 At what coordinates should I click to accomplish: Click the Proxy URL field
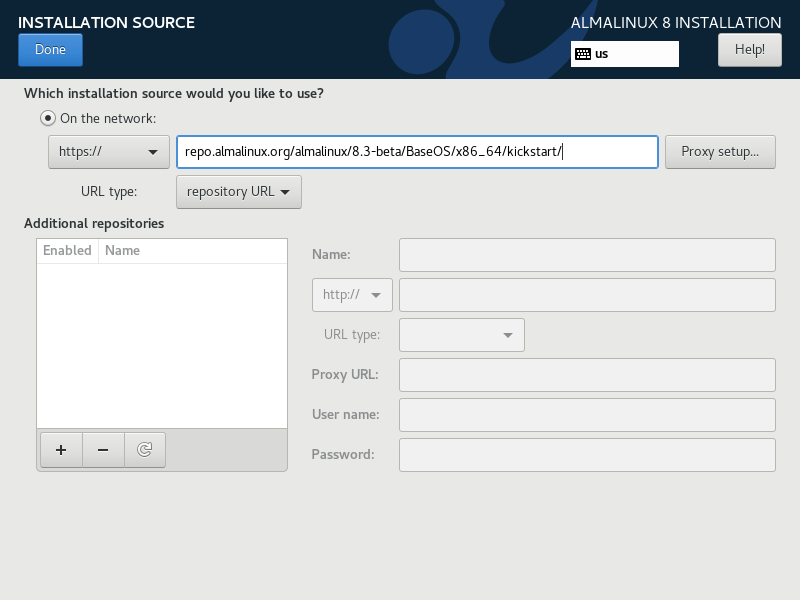(x=586, y=374)
